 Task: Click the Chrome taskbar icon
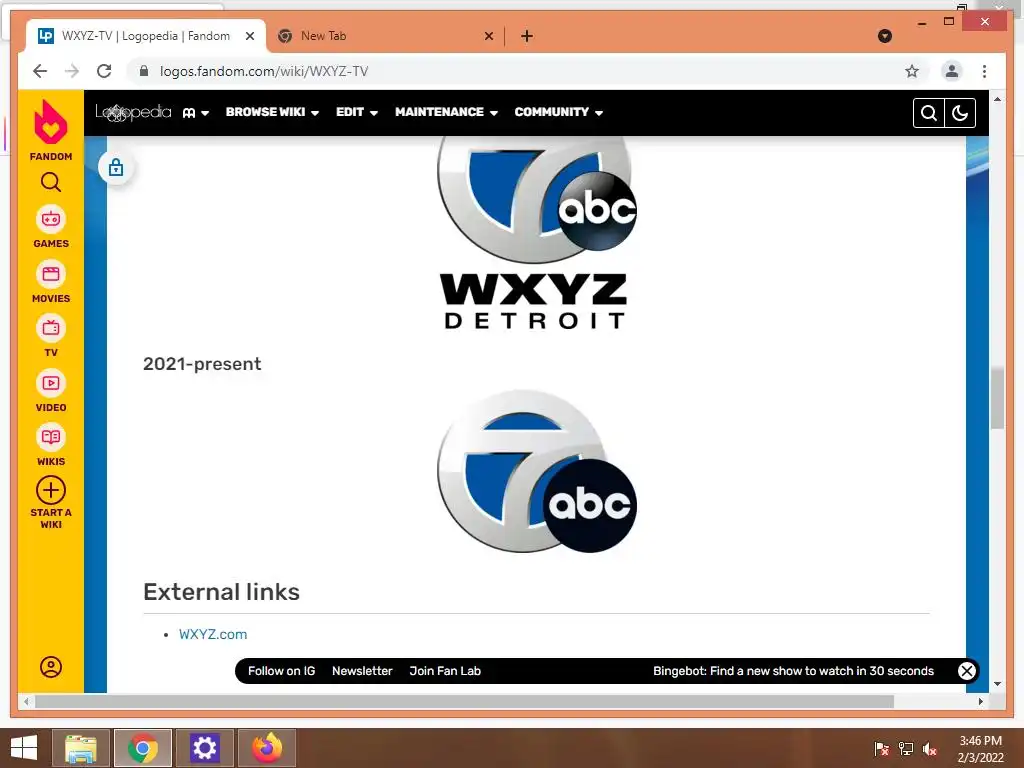pos(143,748)
